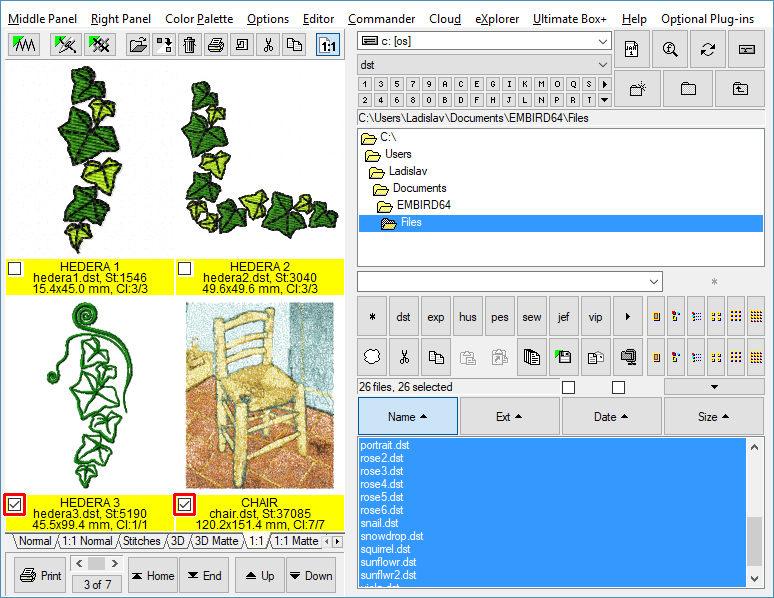Click the lasso selection icon
The image size is (774, 598).
372,355
